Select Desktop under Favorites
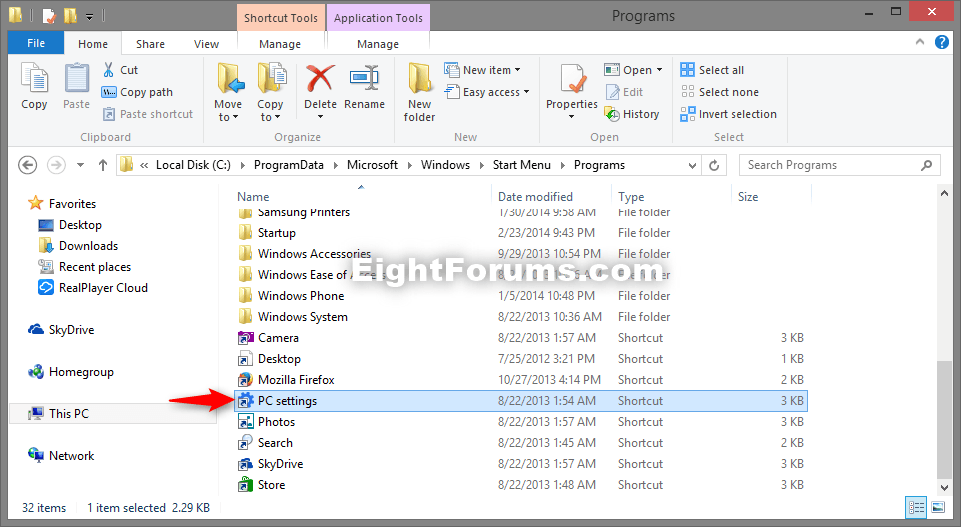The height and width of the screenshot is (527, 961). click(x=70, y=225)
